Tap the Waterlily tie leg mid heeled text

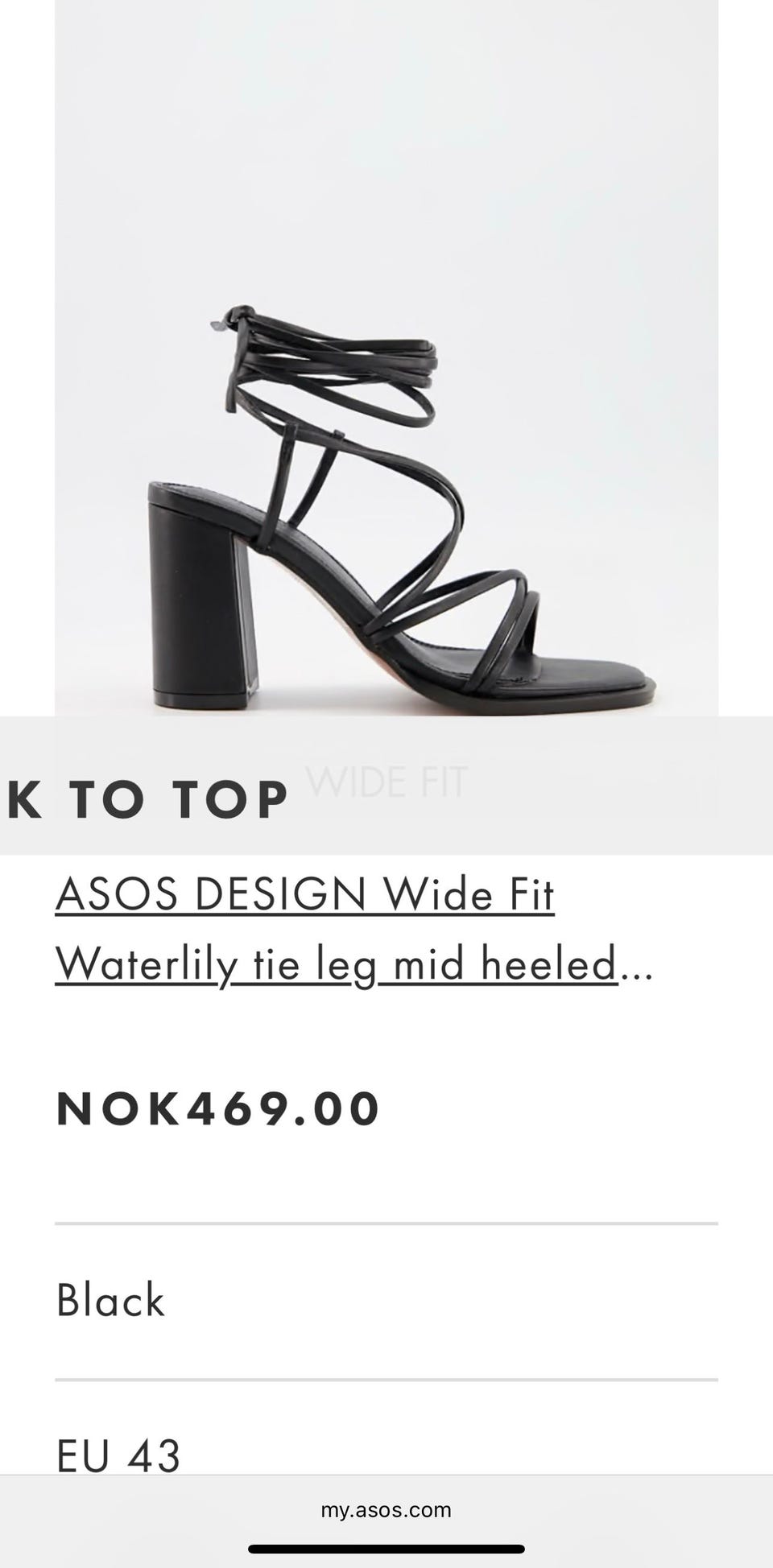tap(336, 963)
